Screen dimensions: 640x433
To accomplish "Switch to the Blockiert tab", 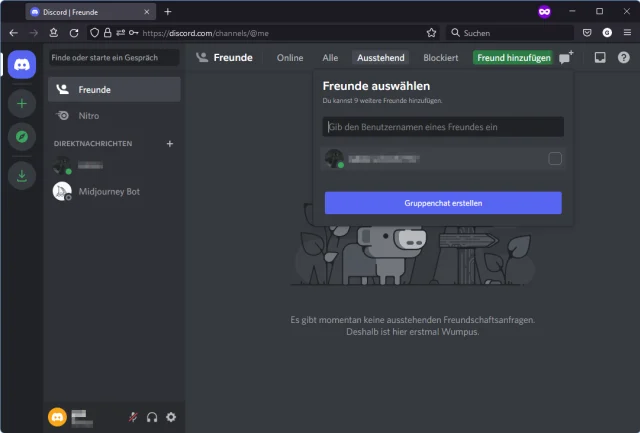I will (x=440, y=58).
